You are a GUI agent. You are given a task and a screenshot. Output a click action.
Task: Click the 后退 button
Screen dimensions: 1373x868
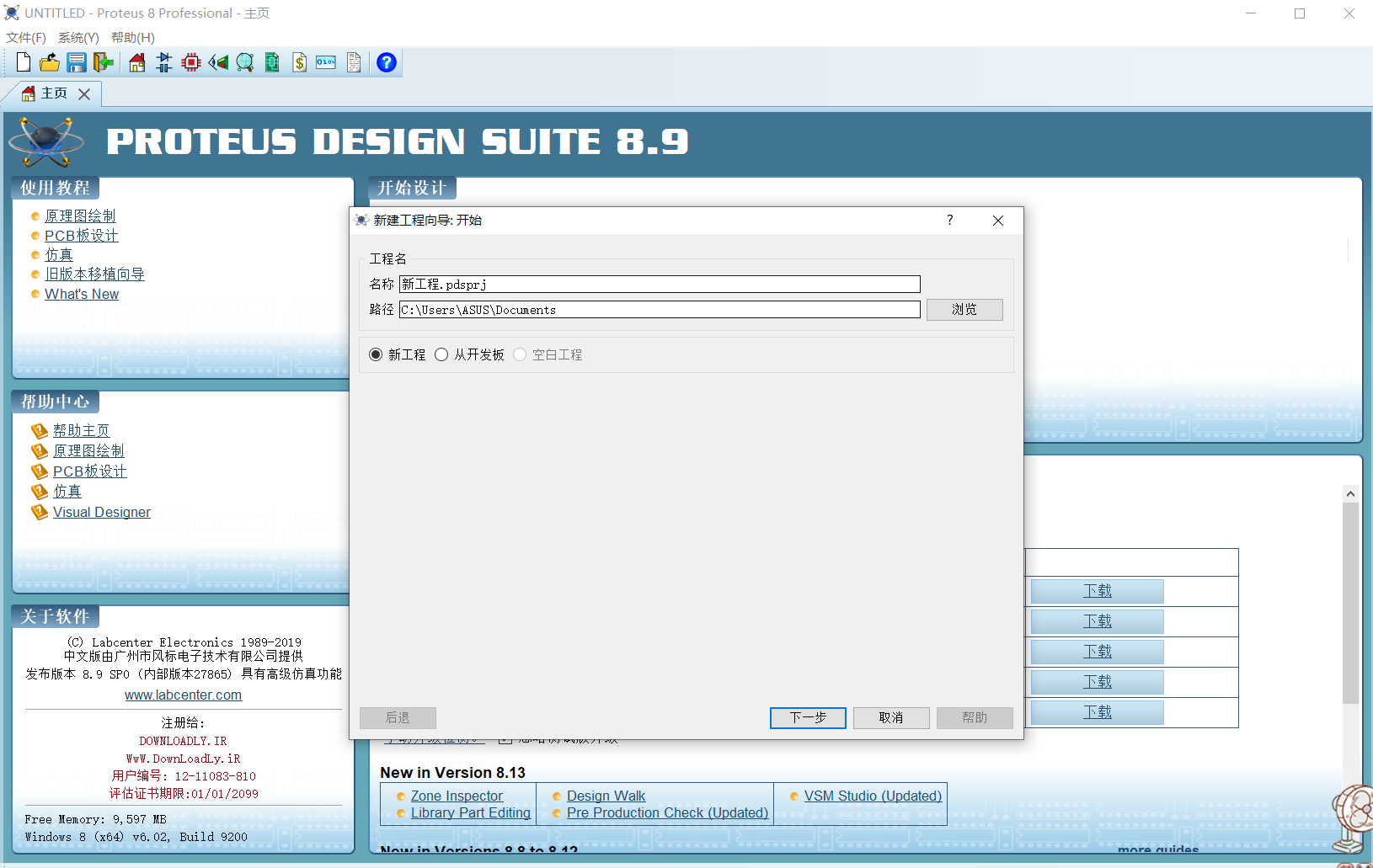tap(398, 717)
